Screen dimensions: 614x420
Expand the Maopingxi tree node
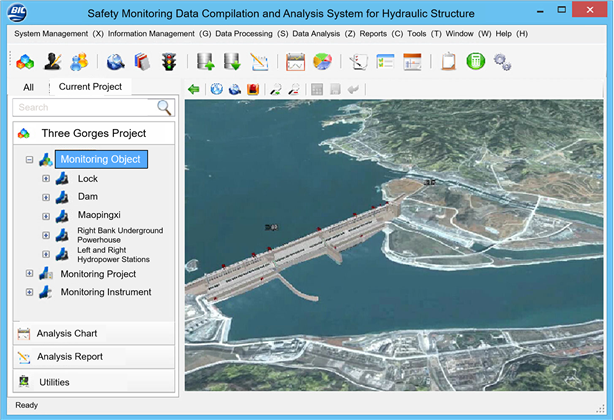pos(46,216)
